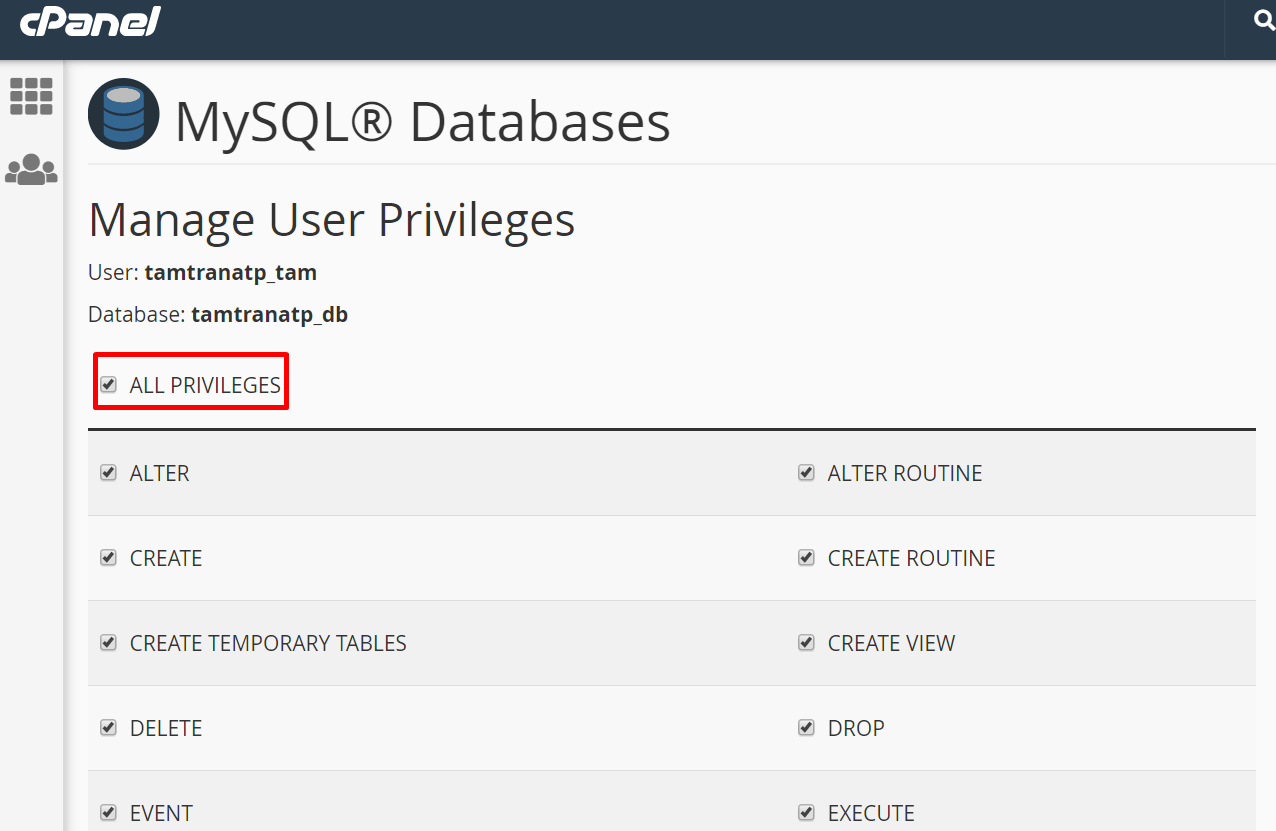This screenshot has height=831, width=1276.
Task: Uncheck the ALTER ROUTINE privilege
Action: 806,473
